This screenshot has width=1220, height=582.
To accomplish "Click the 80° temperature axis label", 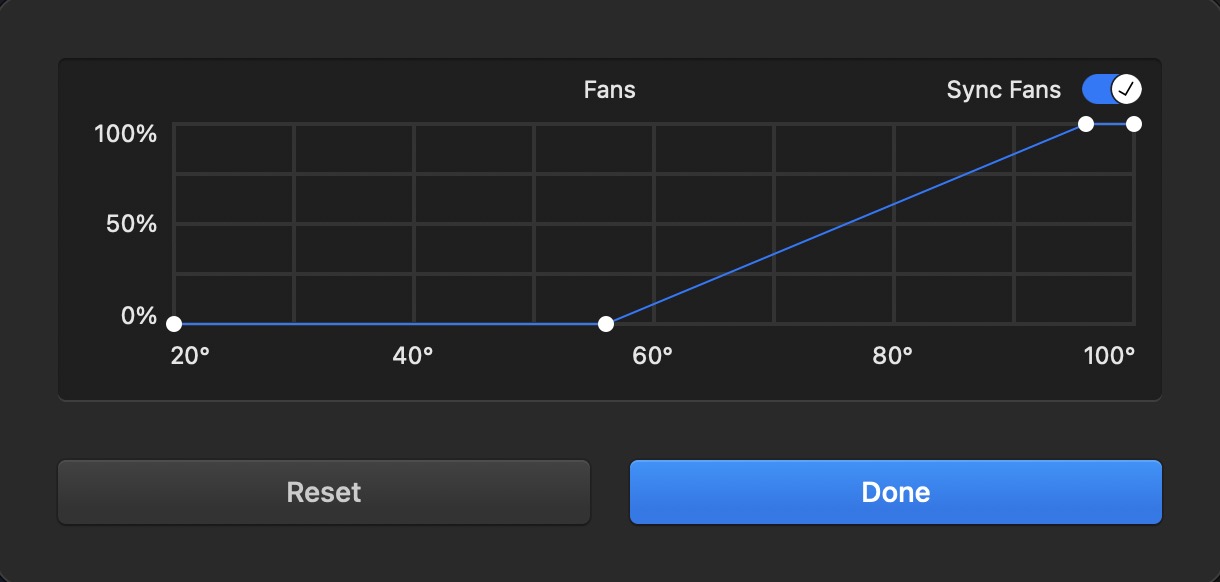I will pyautogui.click(x=893, y=356).
